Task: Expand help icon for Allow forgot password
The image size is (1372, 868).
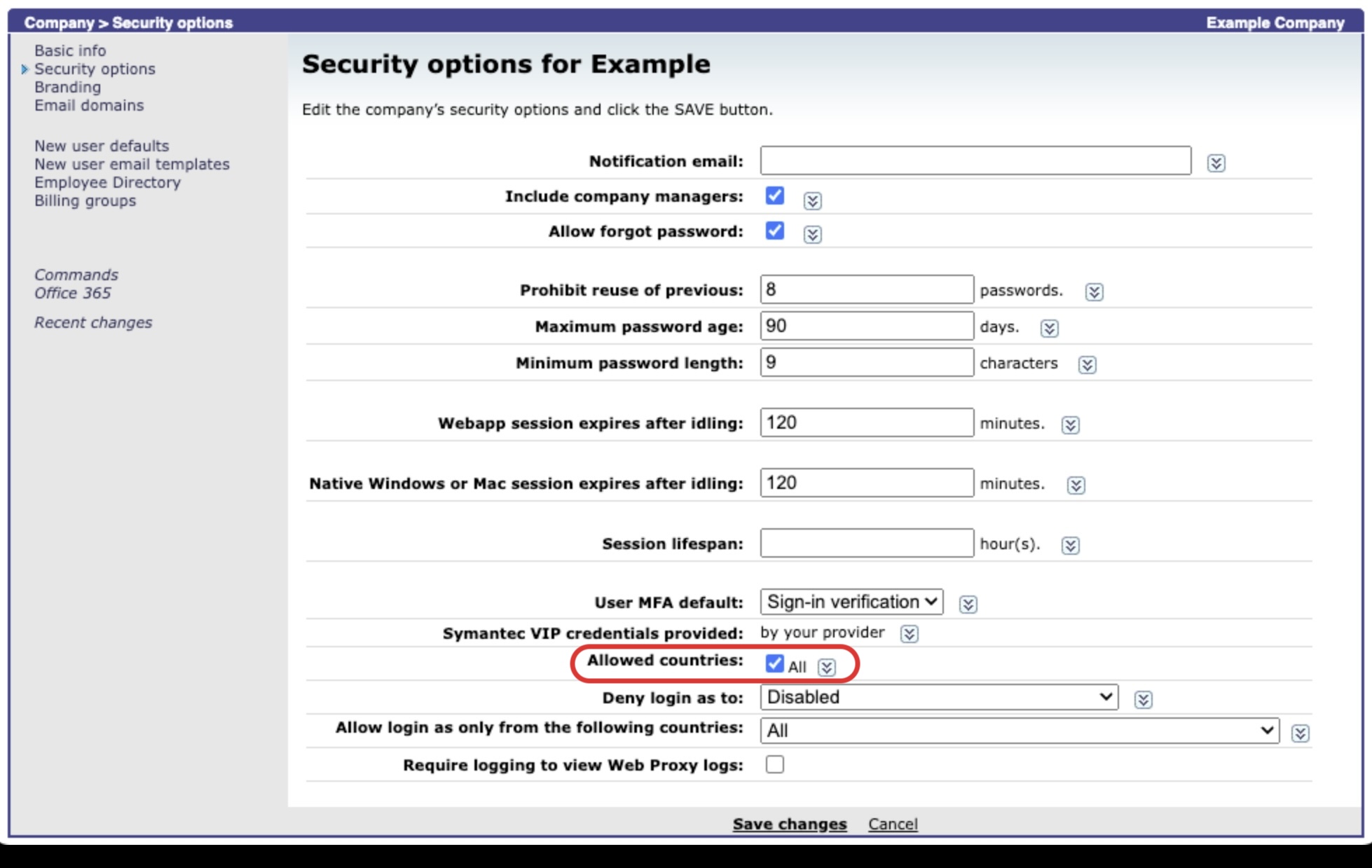Action: click(812, 234)
